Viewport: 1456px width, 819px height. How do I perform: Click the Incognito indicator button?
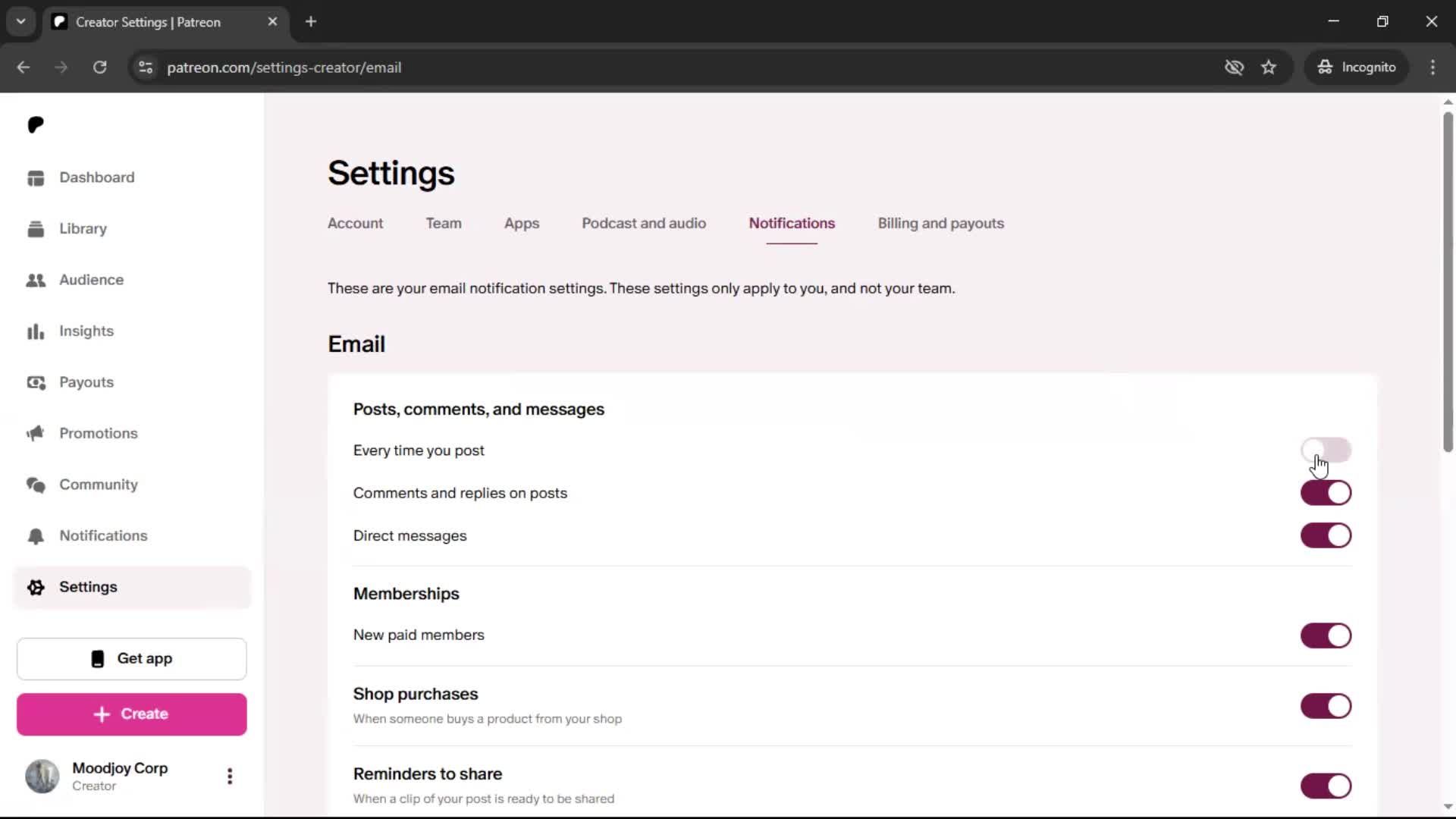pyautogui.click(x=1357, y=67)
